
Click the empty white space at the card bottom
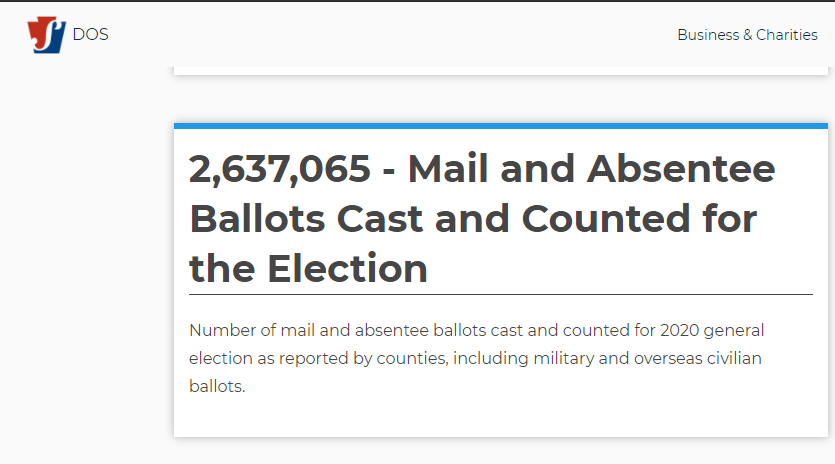tap(501, 418)
